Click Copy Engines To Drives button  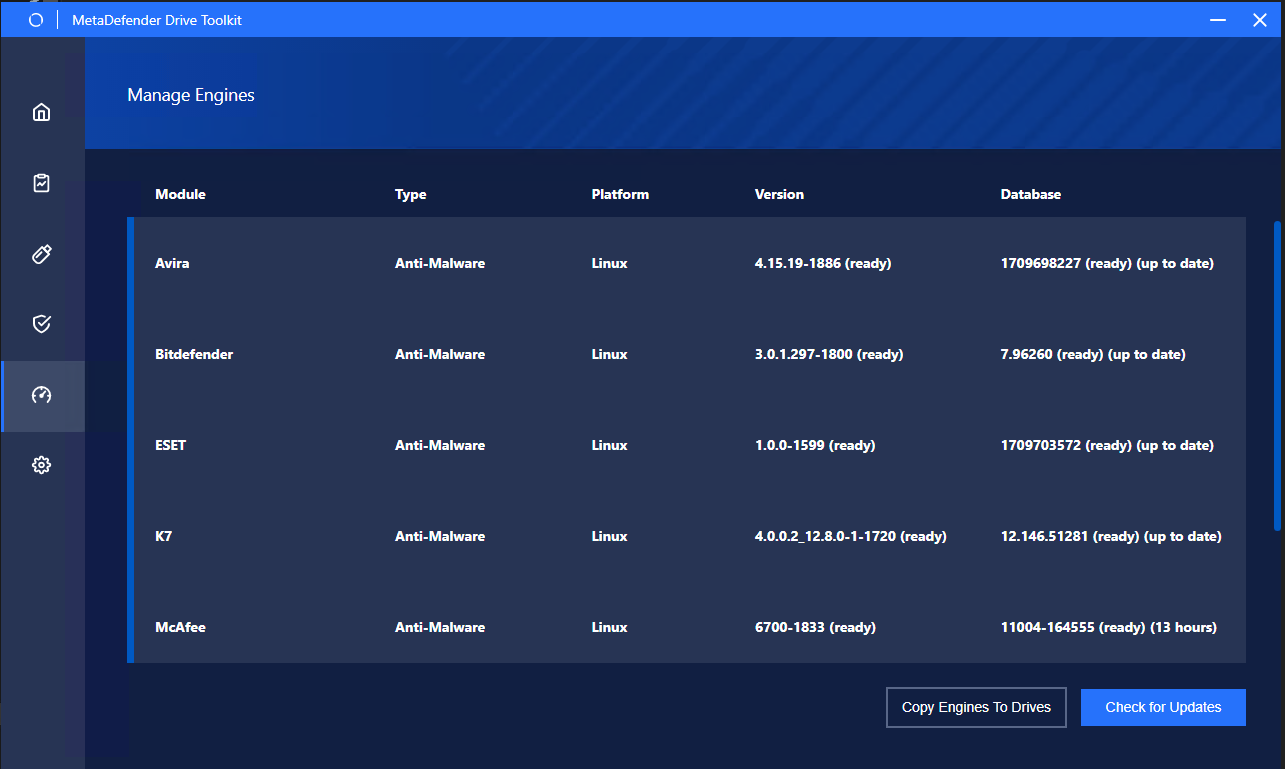(x=976, y=707)
